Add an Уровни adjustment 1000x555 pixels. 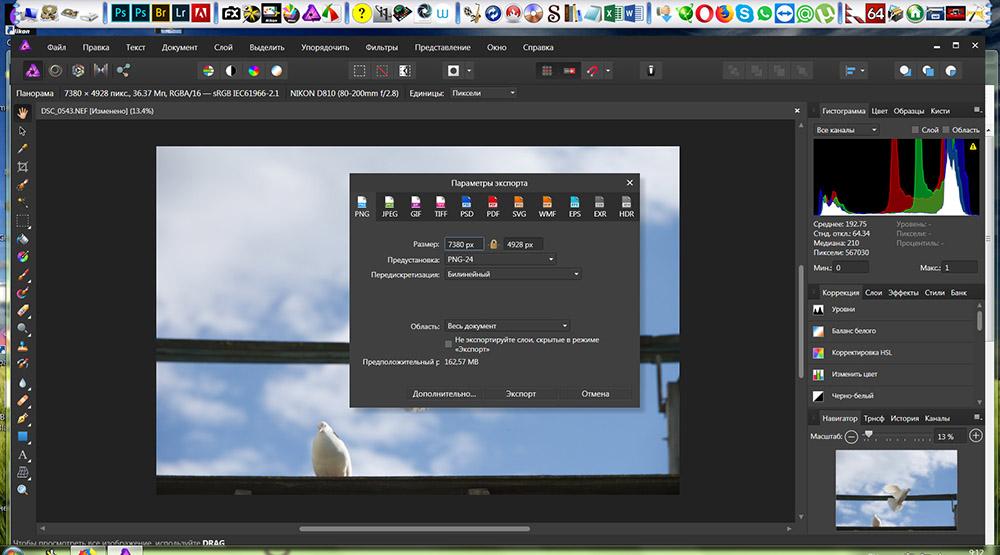(x=893, y=309)
